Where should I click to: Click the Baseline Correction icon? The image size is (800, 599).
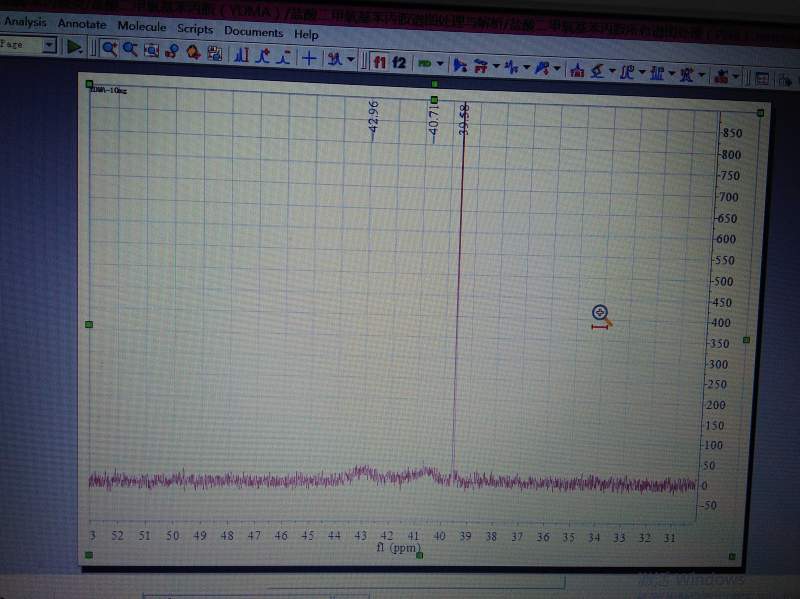tap(542, 68)
